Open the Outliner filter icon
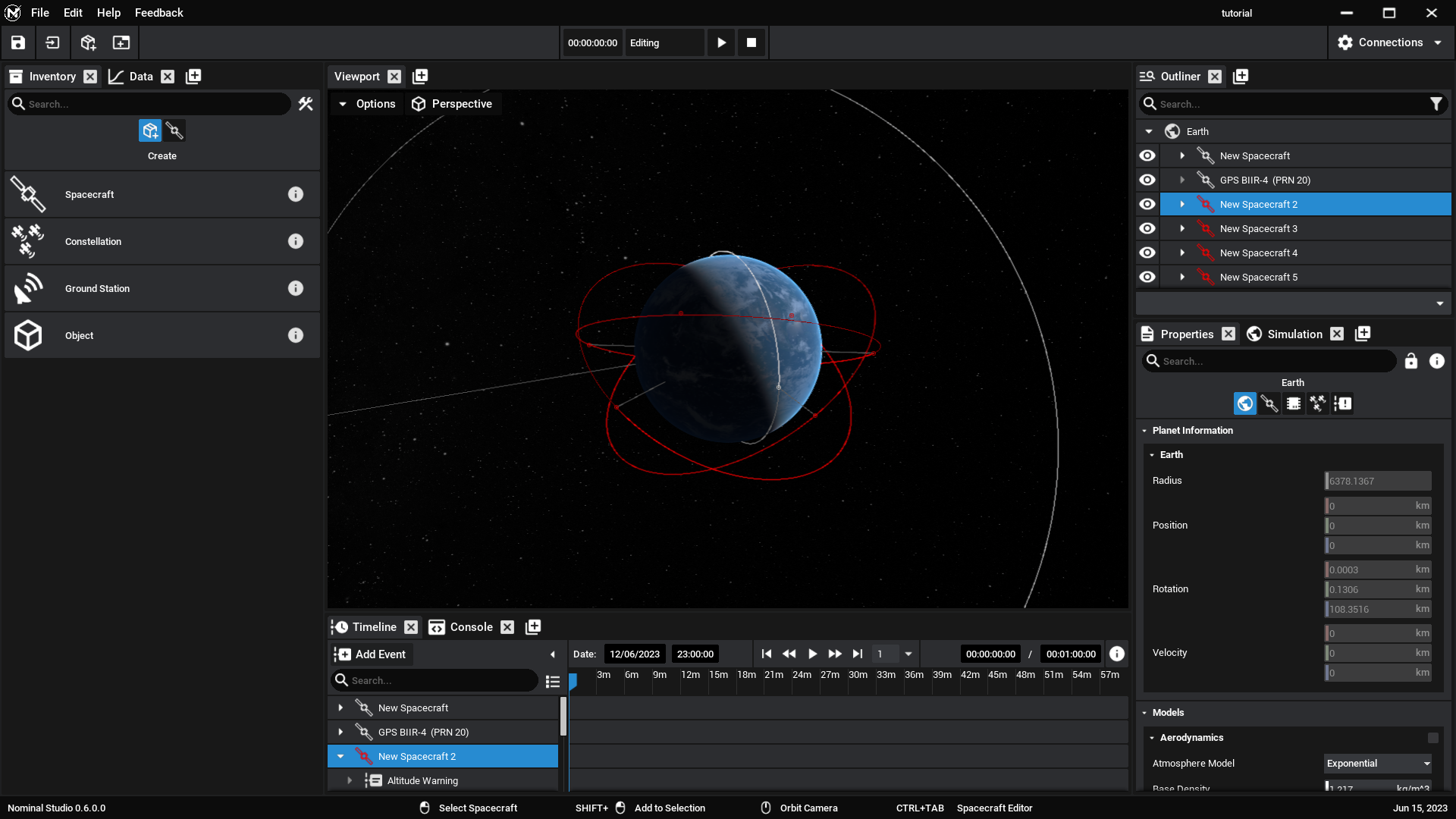 pyautogui.click(x=1436, y=104)
